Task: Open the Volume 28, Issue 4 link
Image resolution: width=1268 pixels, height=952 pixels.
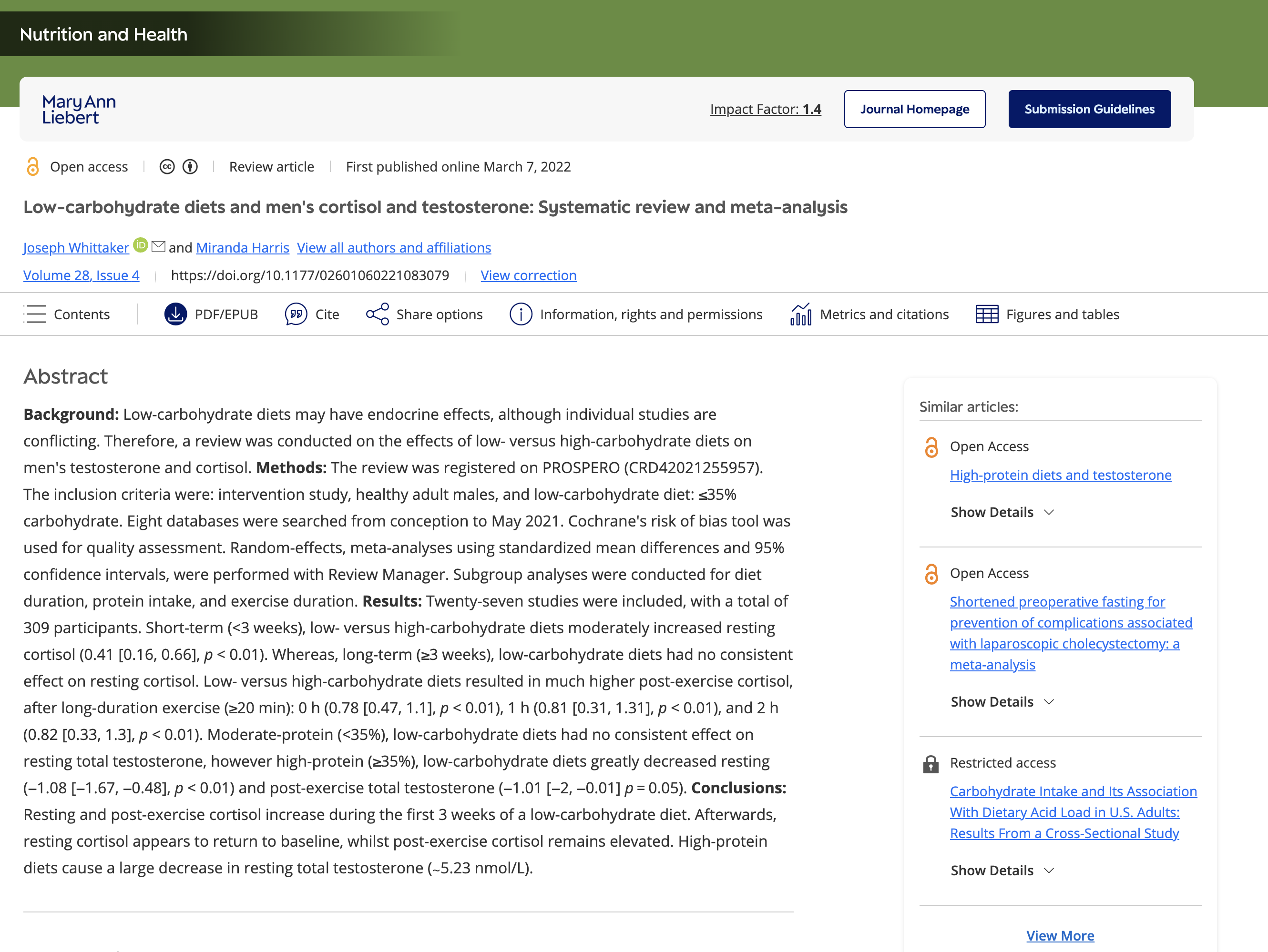Action: tap(82, 275)
